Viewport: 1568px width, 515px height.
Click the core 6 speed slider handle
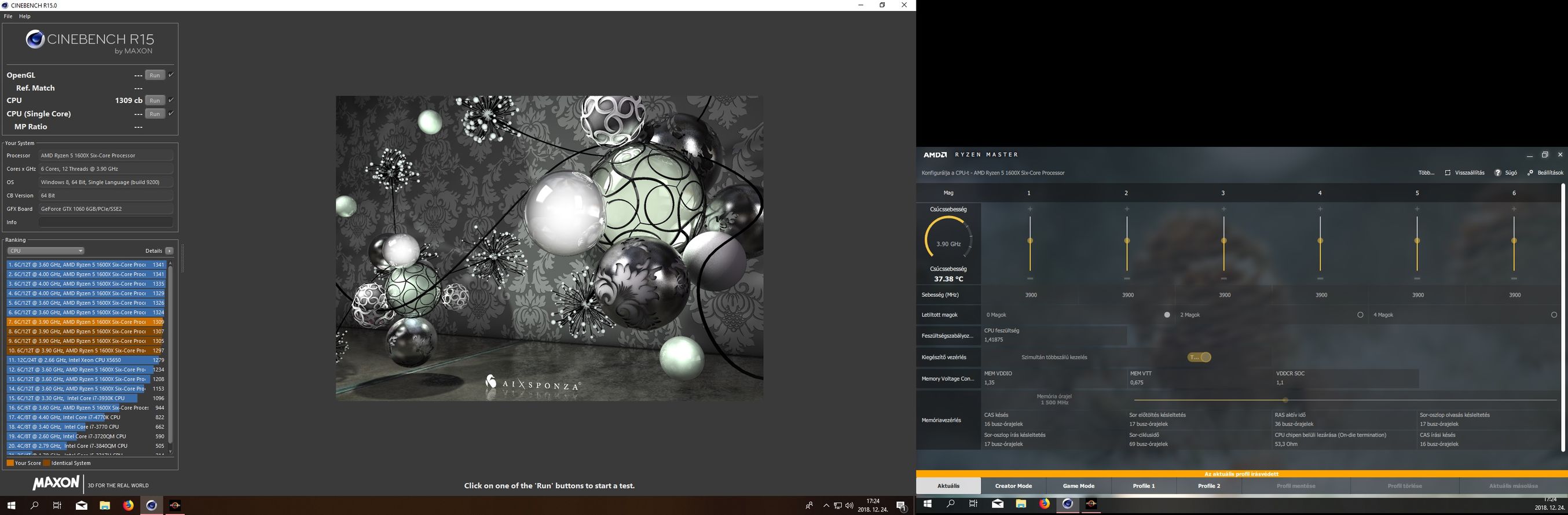point(1514,241)
